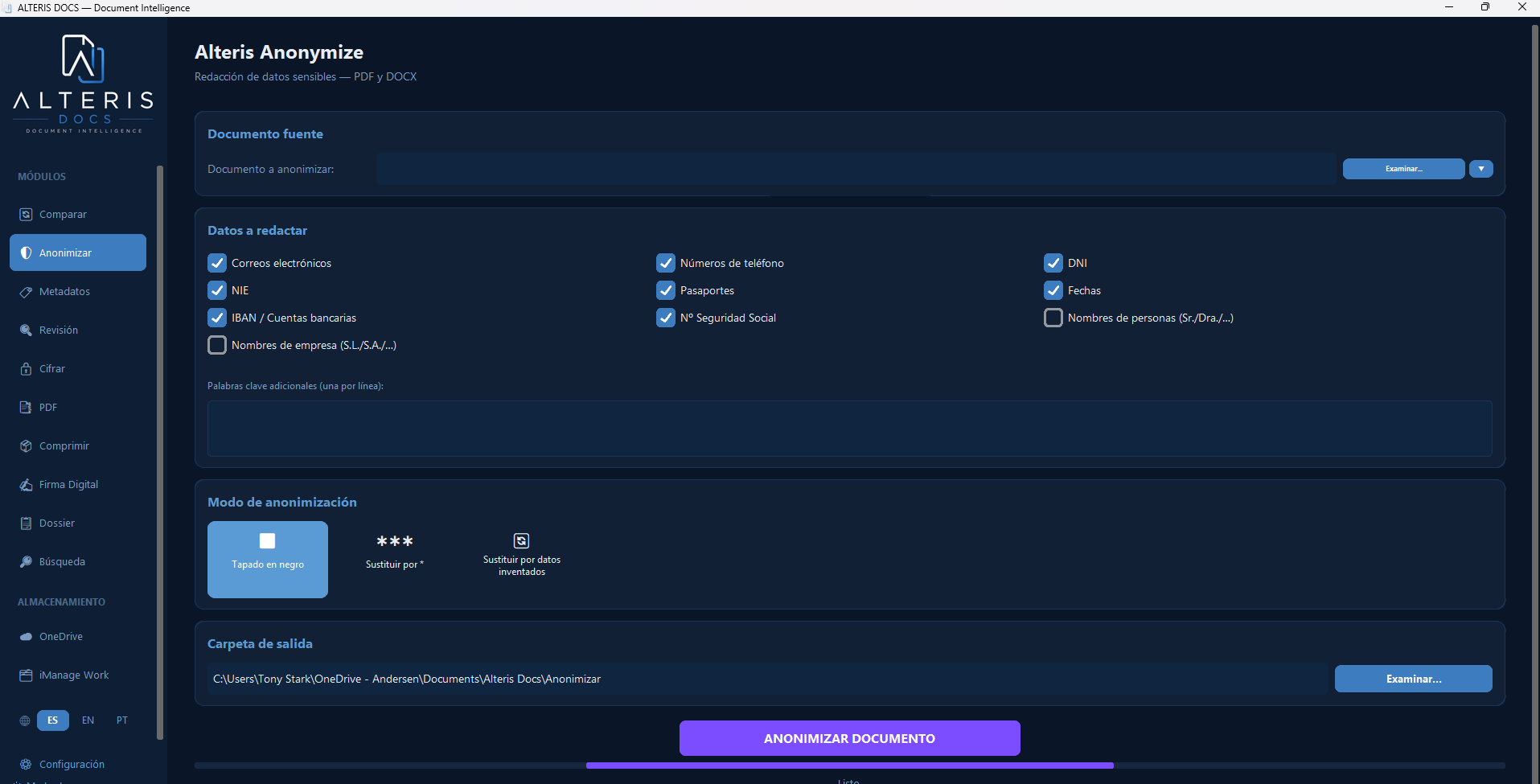Click the Cifrar padlock icon

[x=26, y=369]
